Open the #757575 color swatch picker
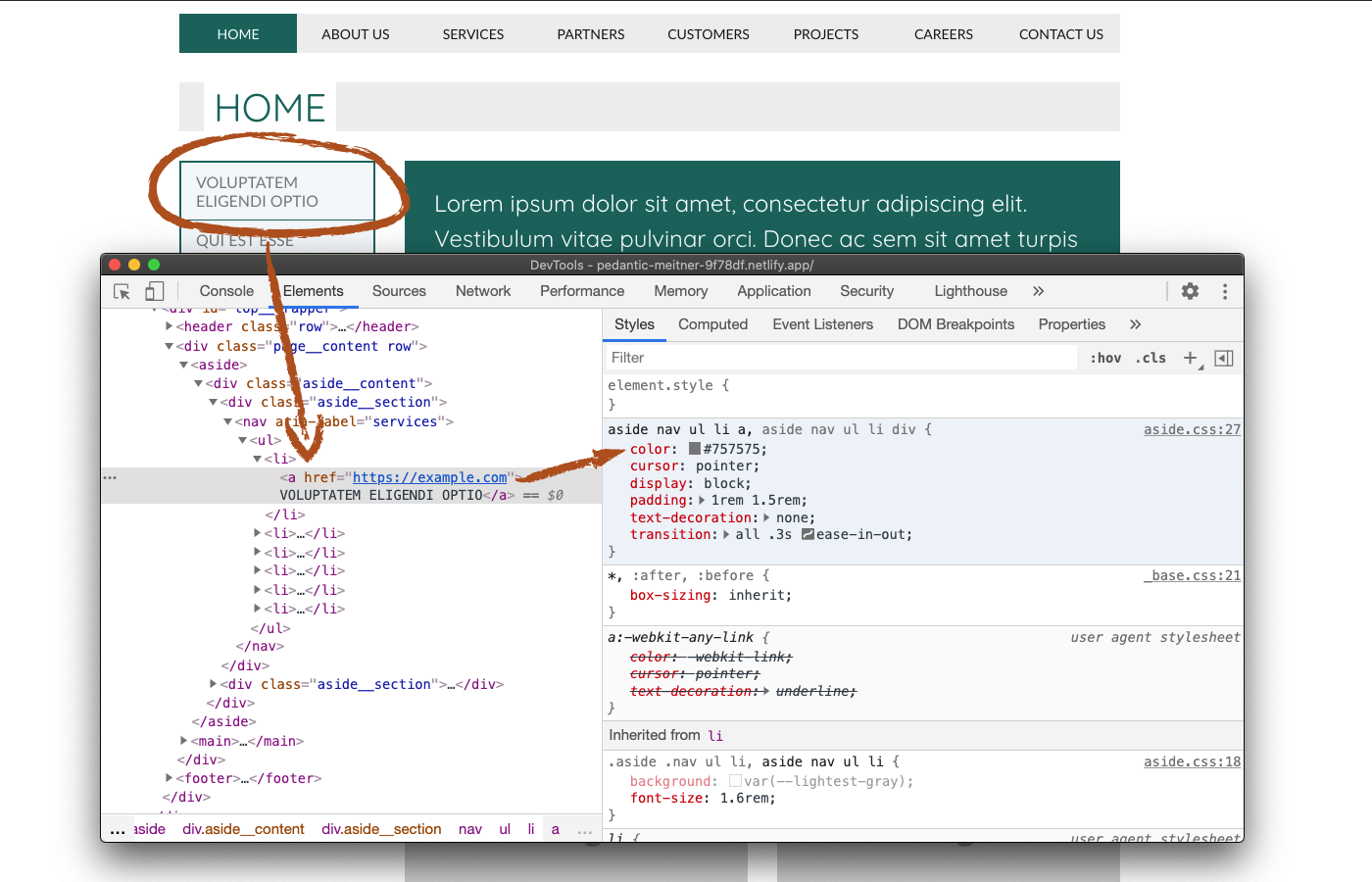This screenshot has width=1372, height=882. 695,449
